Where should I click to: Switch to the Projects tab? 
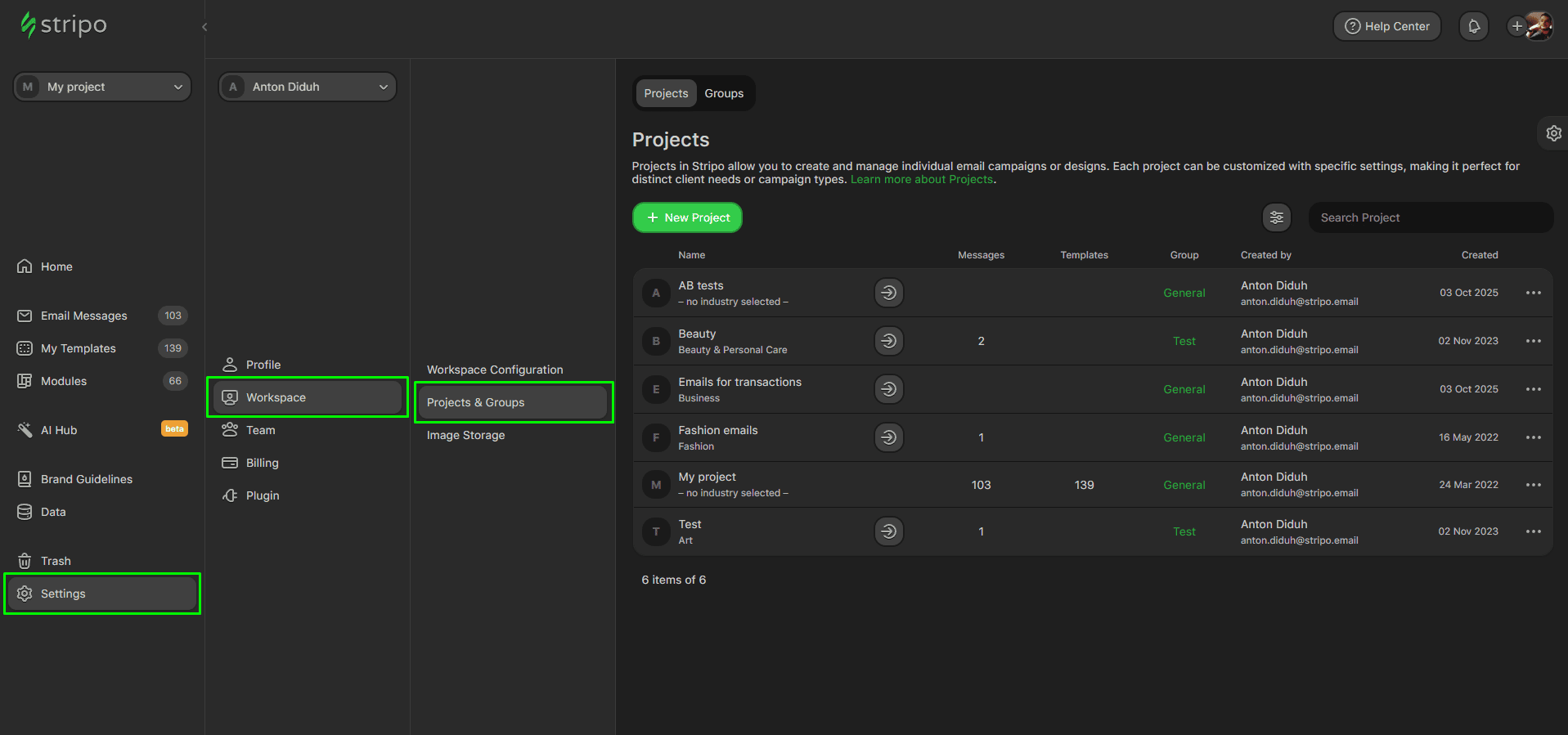tap(666, 93)
